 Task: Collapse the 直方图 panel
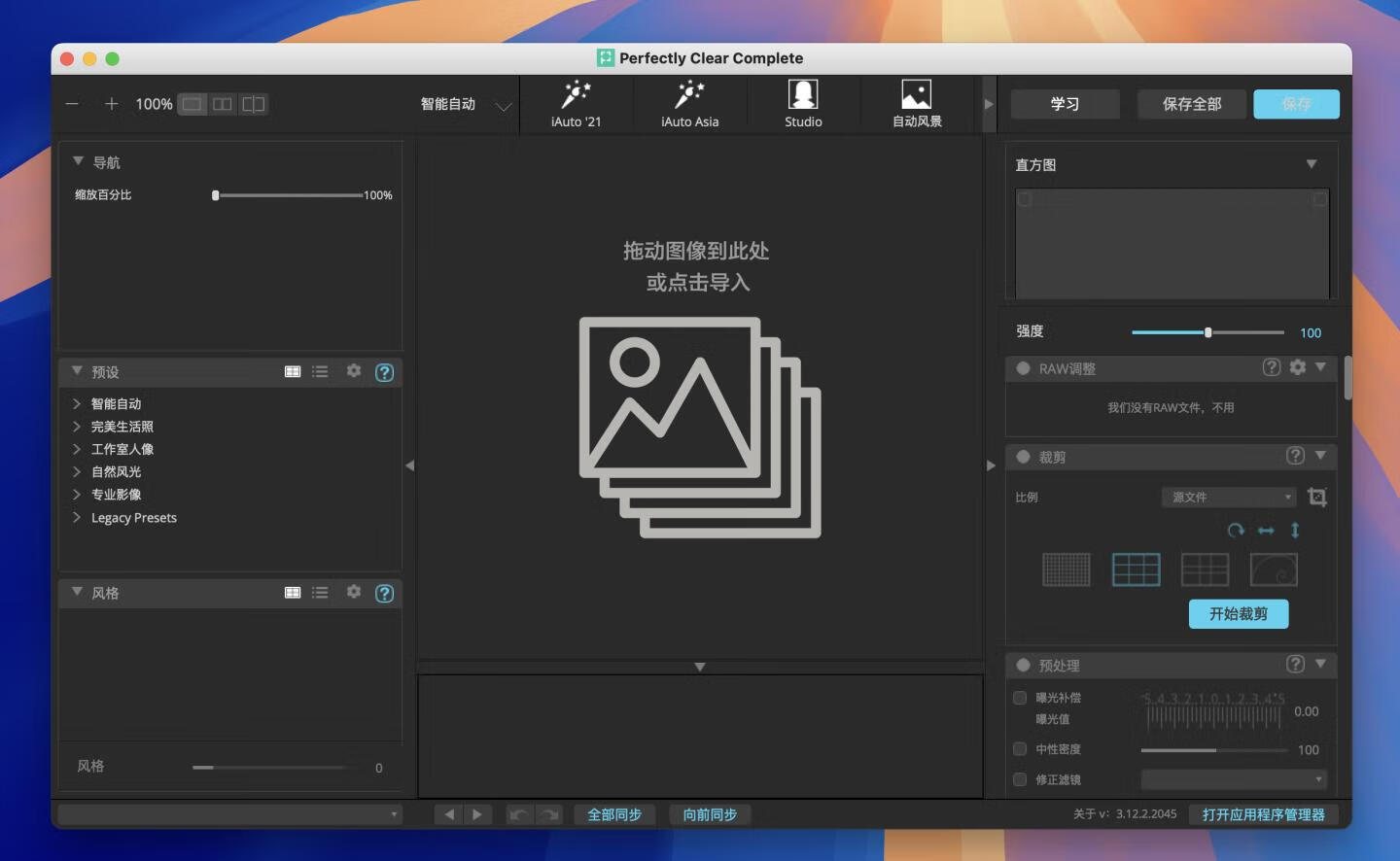pos(1312,164)
